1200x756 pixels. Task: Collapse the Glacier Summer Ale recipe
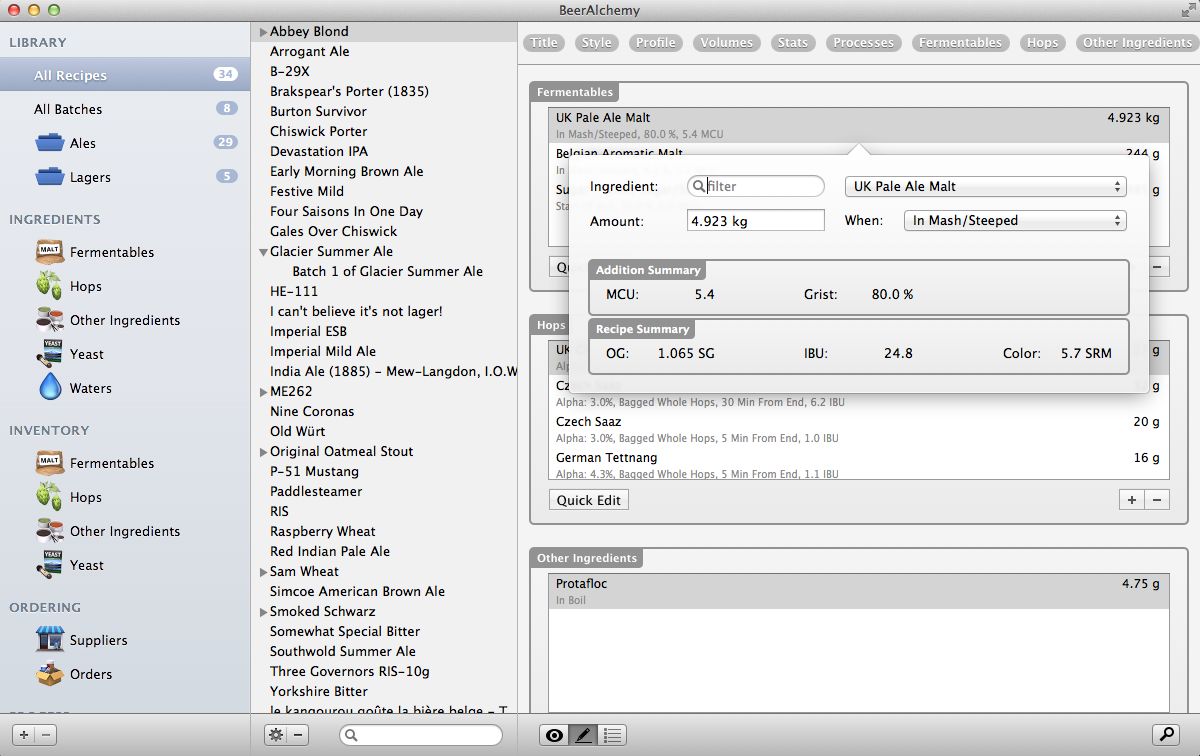tap(263, 252)
